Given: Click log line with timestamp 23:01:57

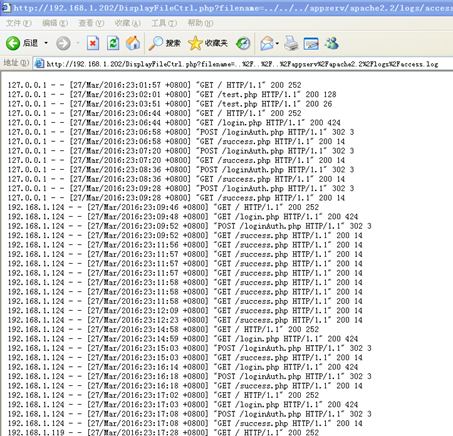Looking at the screenshot, I should pos(154,85).
